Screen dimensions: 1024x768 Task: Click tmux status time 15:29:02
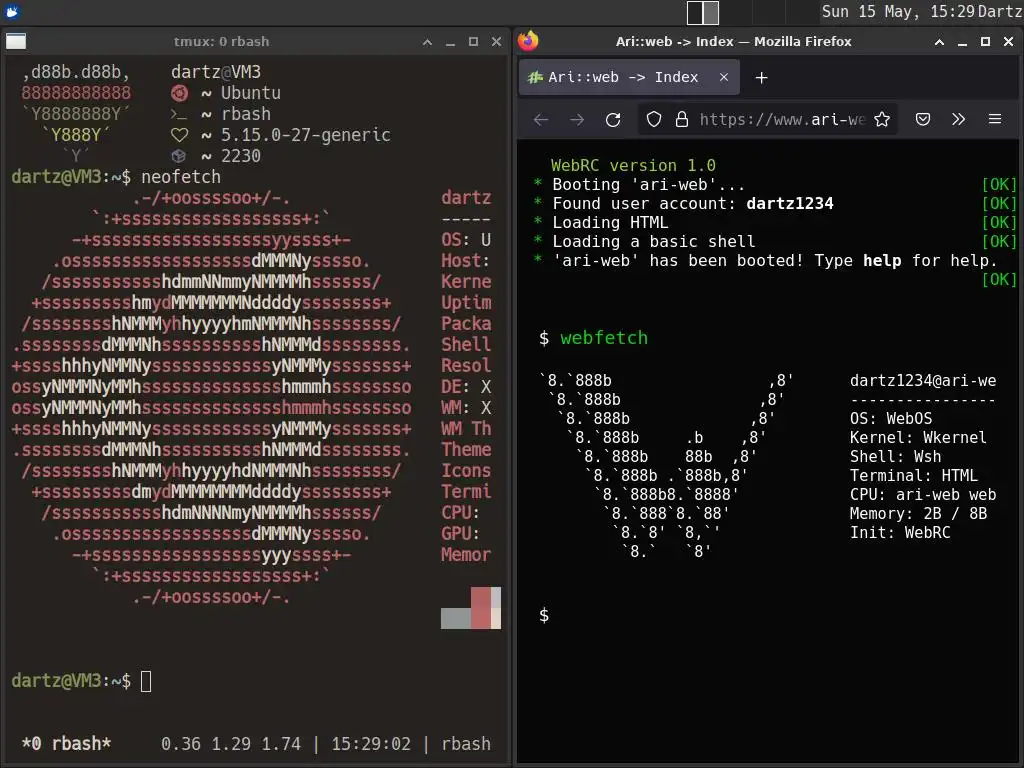click(371, 744)
